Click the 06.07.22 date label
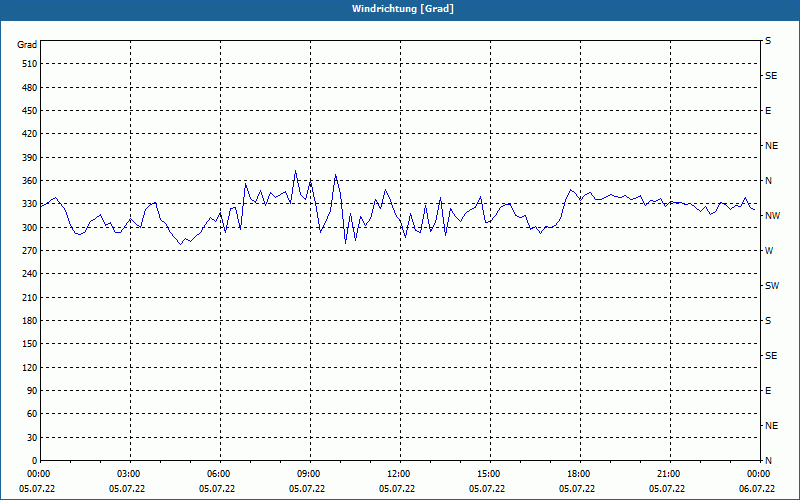 pos(757,489)
